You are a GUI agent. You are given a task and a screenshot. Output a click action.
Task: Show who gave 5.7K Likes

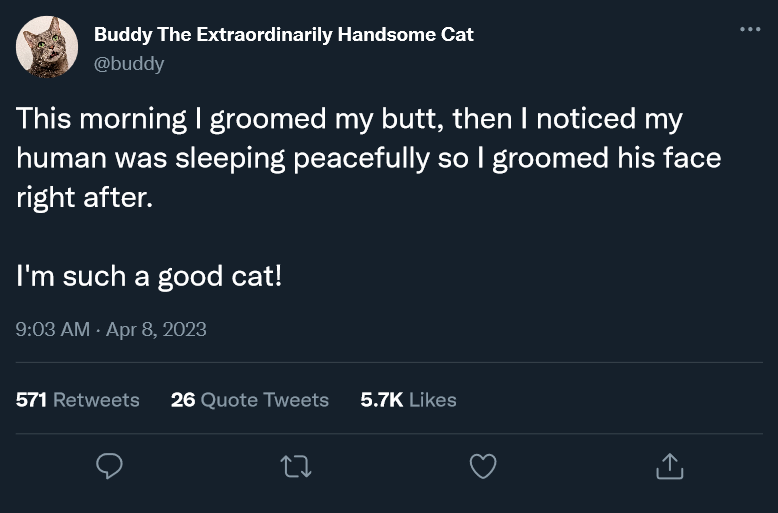pyautogui.click(x=408, y=400)
